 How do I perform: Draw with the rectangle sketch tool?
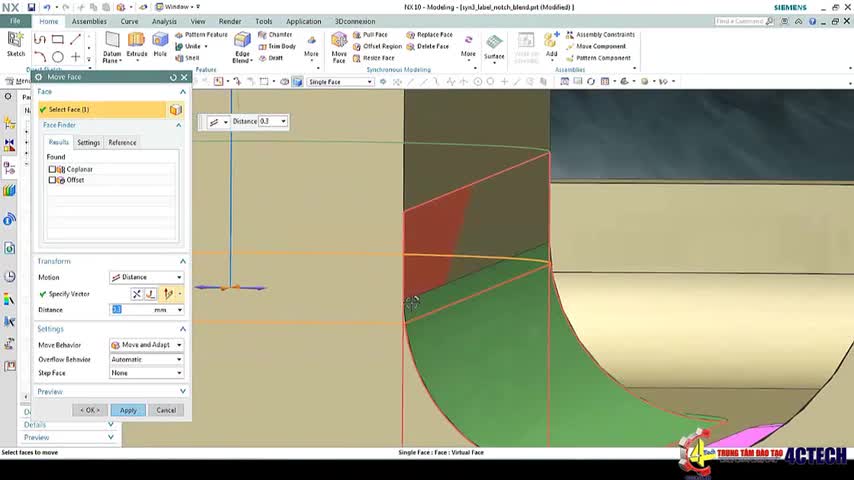pos(58,39)
